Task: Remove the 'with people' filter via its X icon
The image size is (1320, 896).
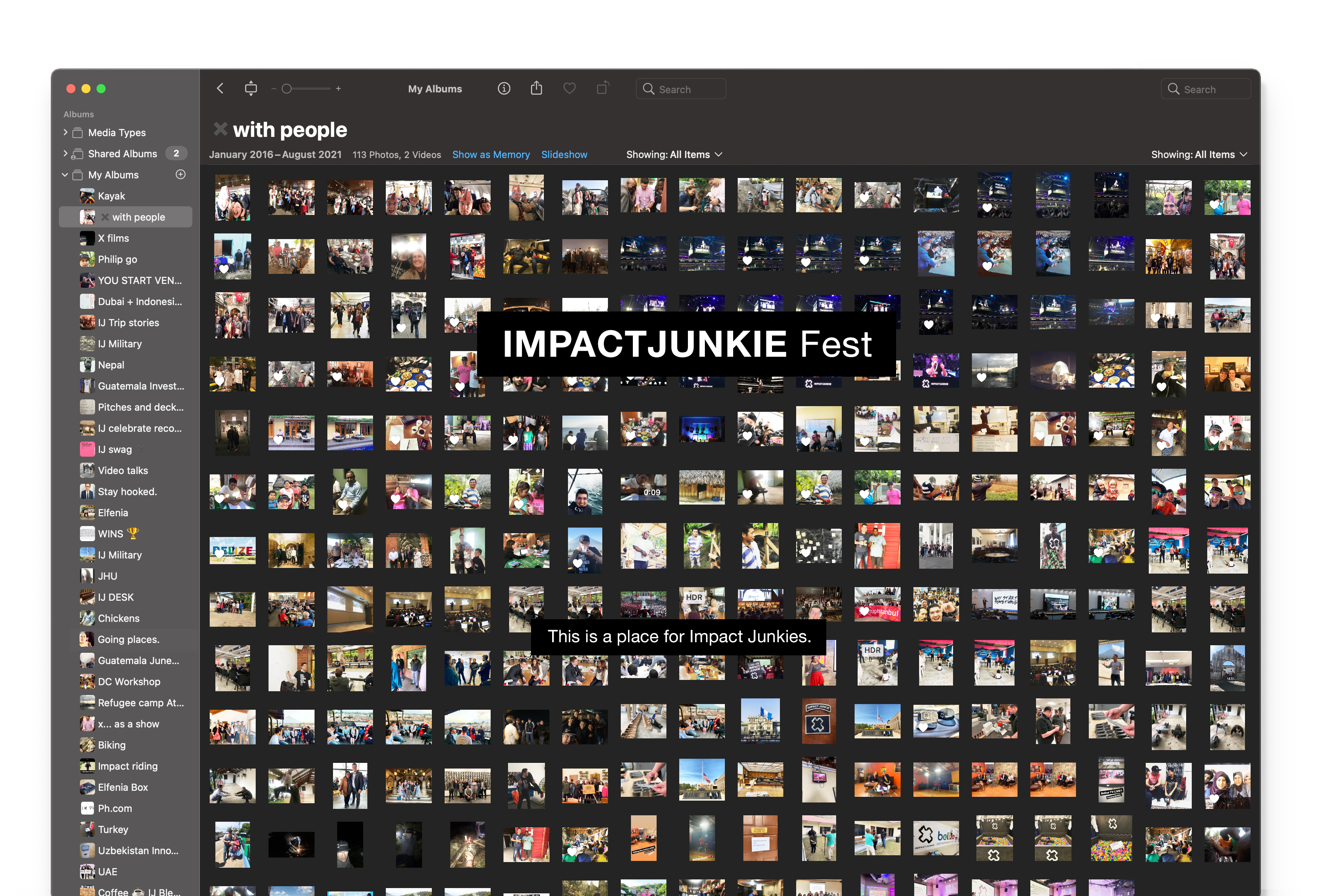Action: 221,129
